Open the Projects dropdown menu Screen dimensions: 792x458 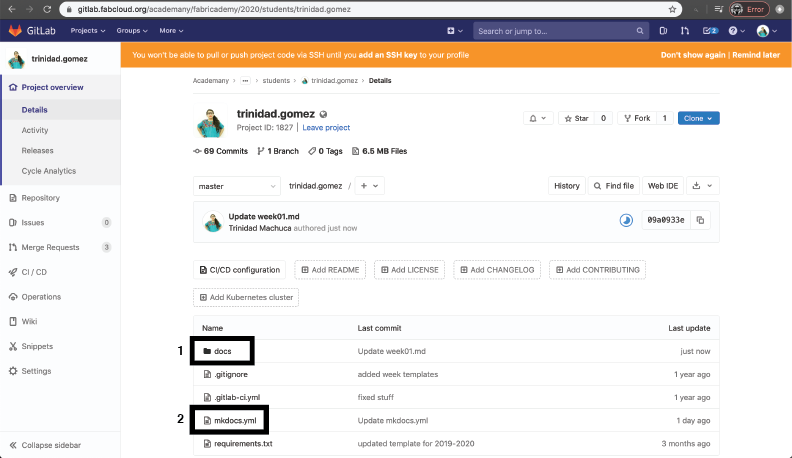[88, 31]
